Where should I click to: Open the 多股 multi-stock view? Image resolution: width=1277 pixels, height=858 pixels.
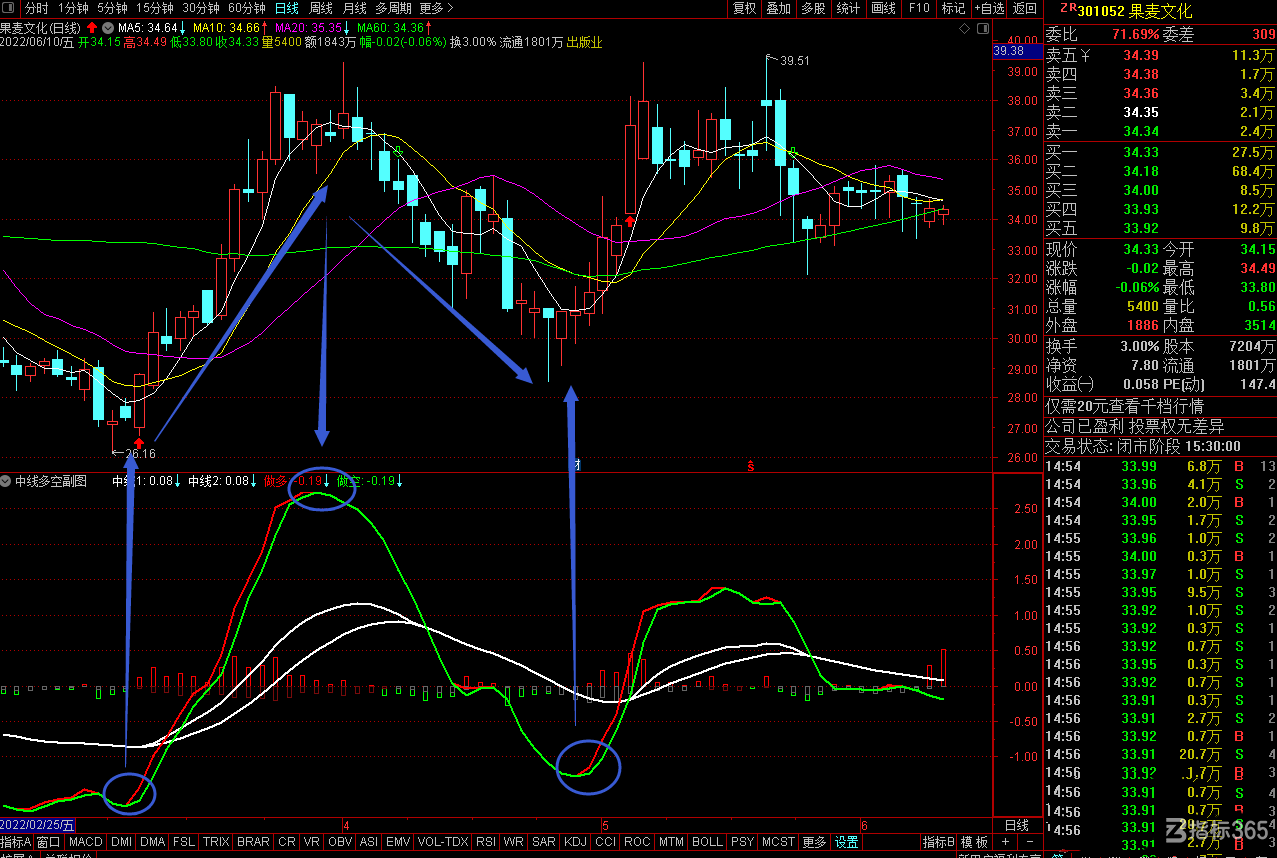pyautogui.click(x=813, y=8)
